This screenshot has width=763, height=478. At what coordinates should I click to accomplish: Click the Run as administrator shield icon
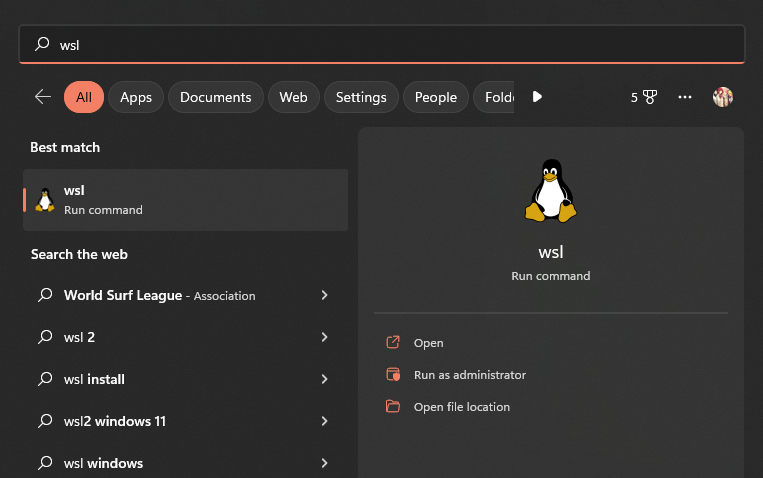coord(393,374)
